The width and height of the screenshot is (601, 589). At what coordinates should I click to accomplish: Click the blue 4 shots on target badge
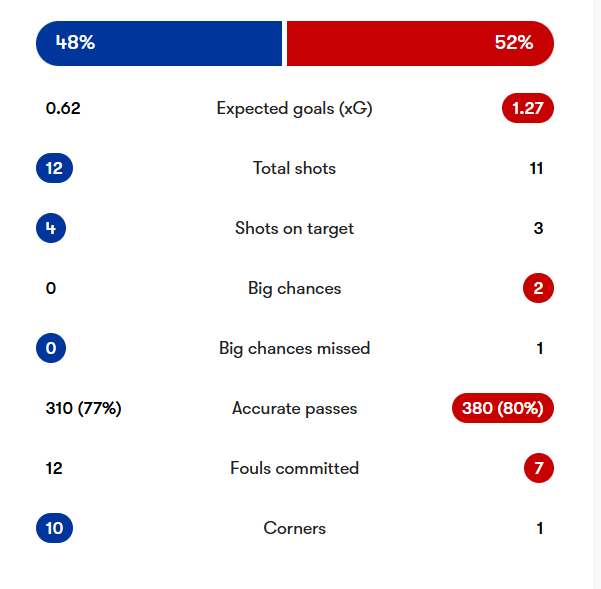click(50, 228)
